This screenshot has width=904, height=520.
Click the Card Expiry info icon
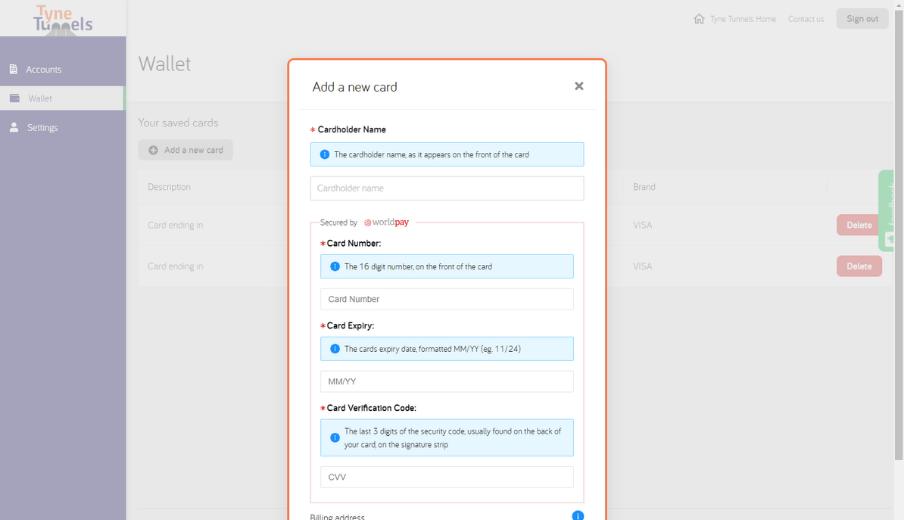click(335, 349)
